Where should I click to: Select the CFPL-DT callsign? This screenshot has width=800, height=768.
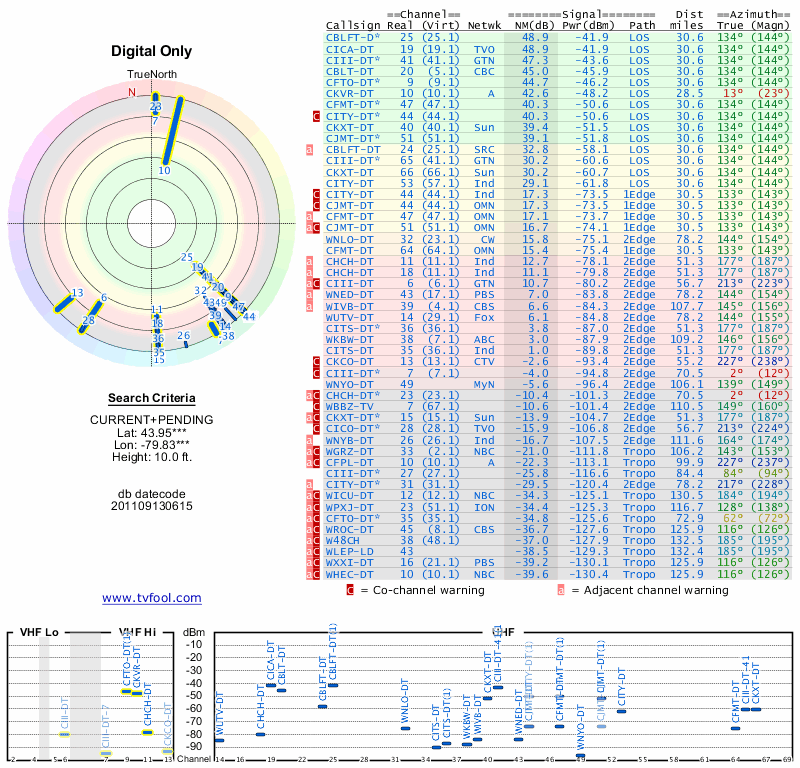tap(350, 463)
